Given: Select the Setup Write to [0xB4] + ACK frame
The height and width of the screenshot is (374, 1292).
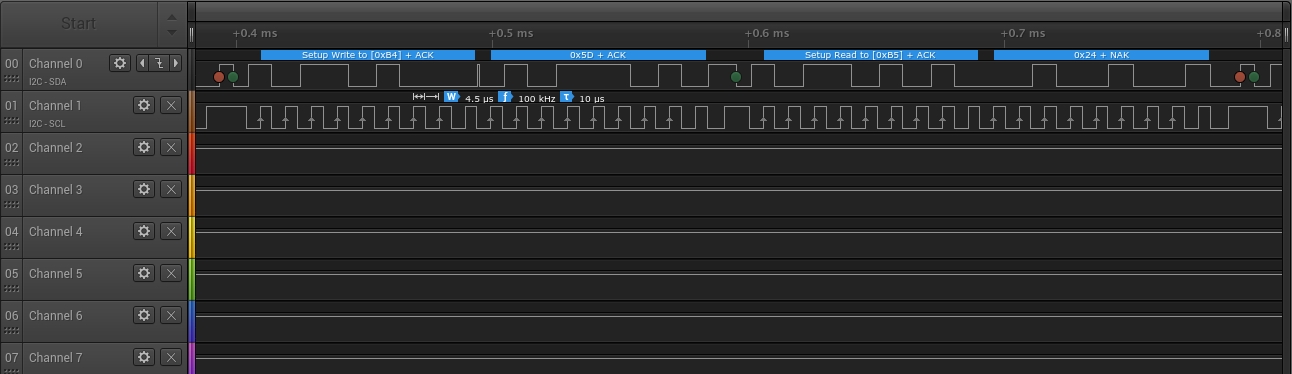Looking at the screenshot, I should pyautogui.click(x=368, y=55).
